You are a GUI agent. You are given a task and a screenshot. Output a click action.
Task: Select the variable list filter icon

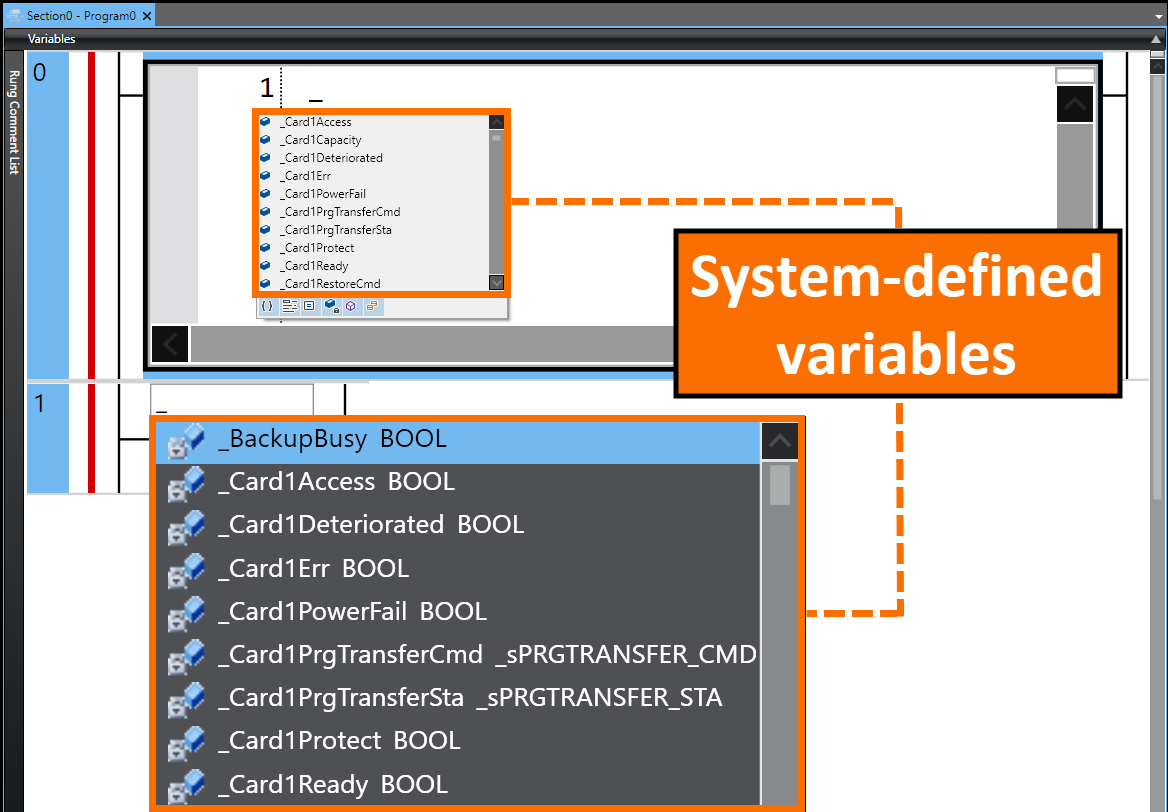point(289,306)
